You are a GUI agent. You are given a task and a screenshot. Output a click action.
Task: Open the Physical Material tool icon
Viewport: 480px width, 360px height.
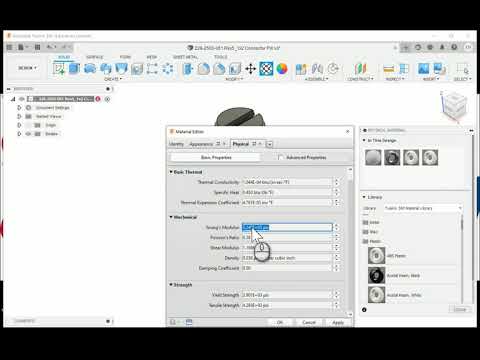point(266,69)
